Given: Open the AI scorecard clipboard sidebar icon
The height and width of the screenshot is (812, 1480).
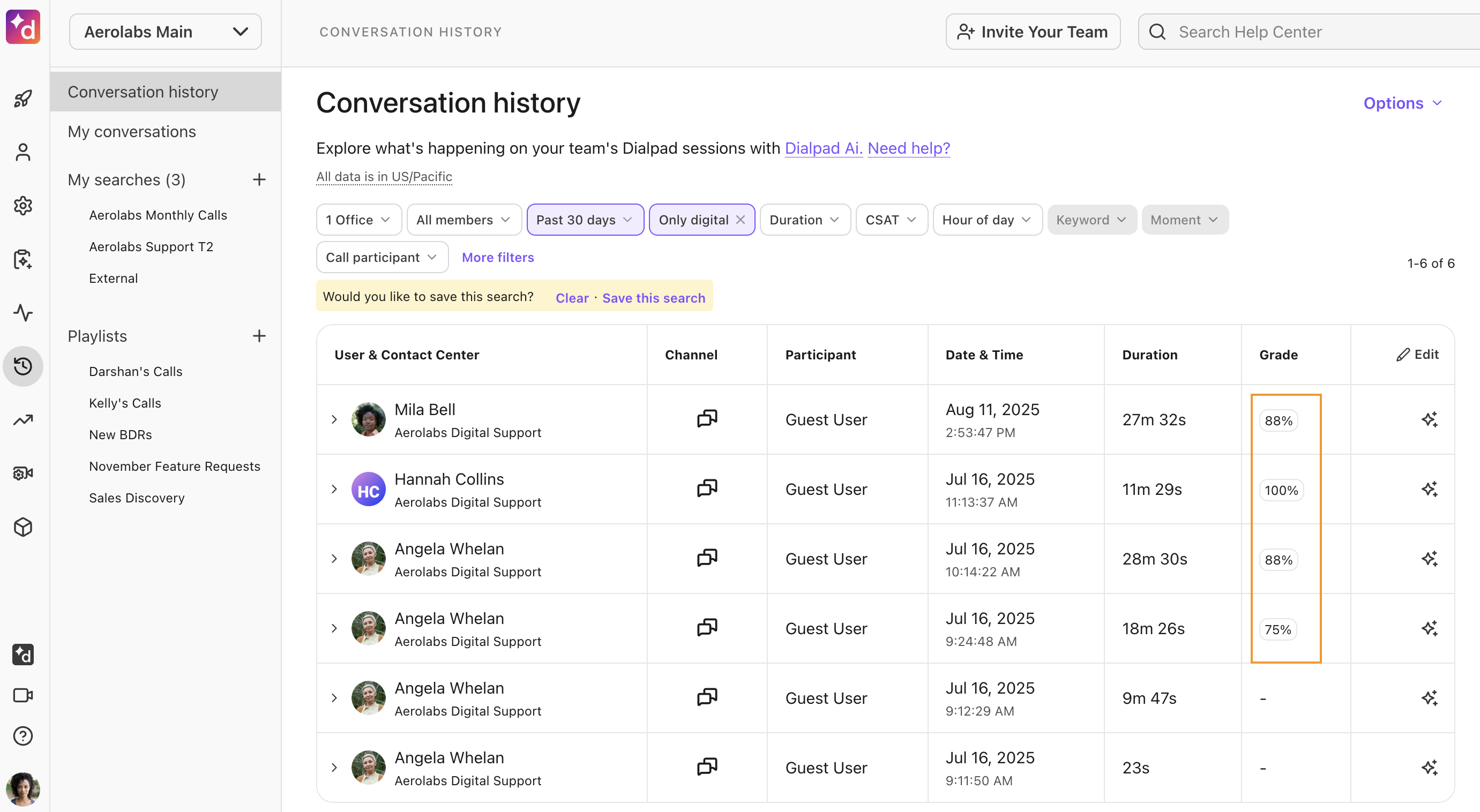Looking at the screenshot, I should pos(23,259).
